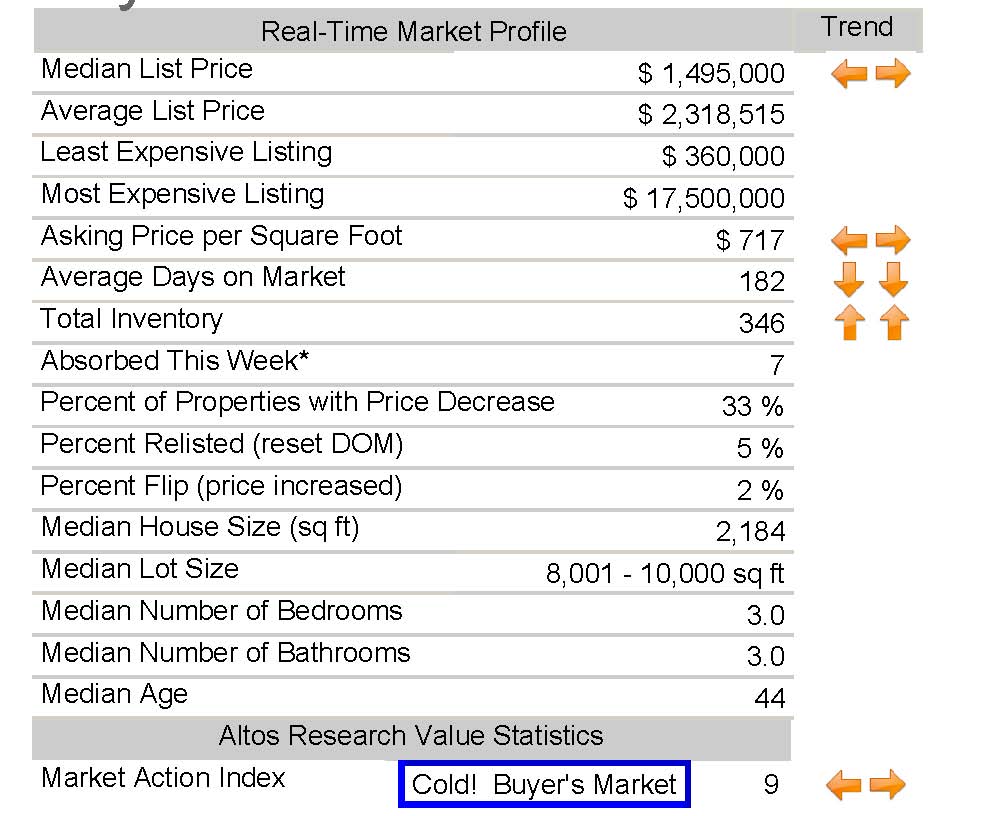The image size is (983, 816).
Task: Click right-pointing arrow for Market Action Index
Action: click(888, 785)
